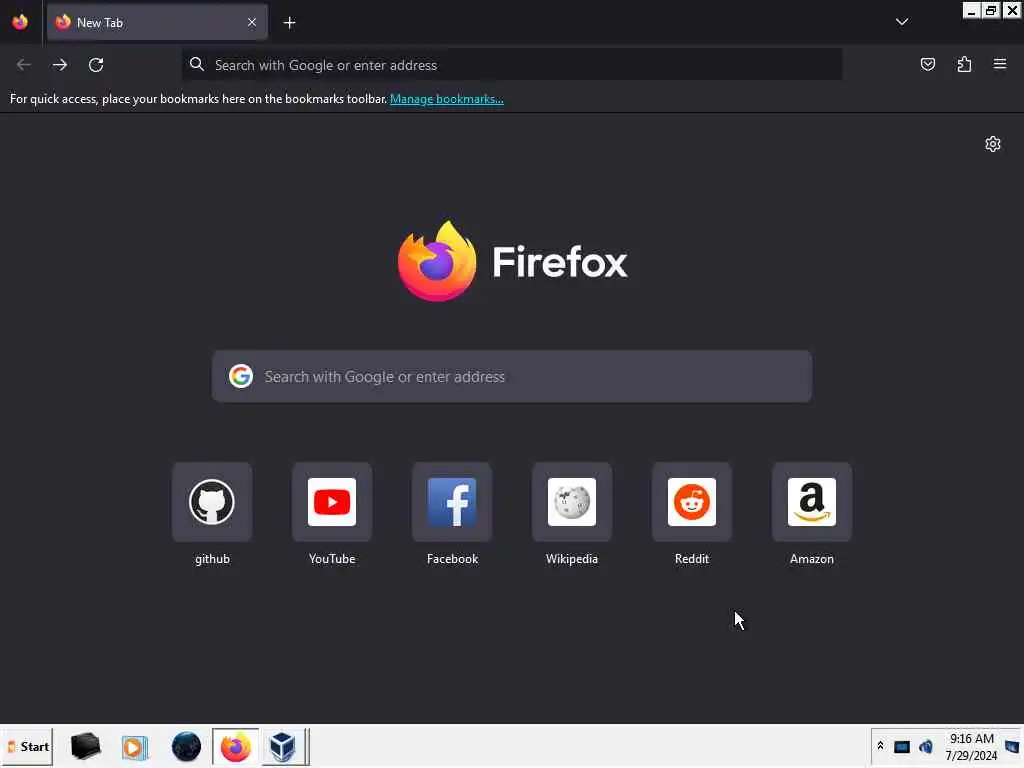This screenshot has width=1024, height=768.
Task: Switch to Firefox in the taskbar
Action: (x=236, y=746)
